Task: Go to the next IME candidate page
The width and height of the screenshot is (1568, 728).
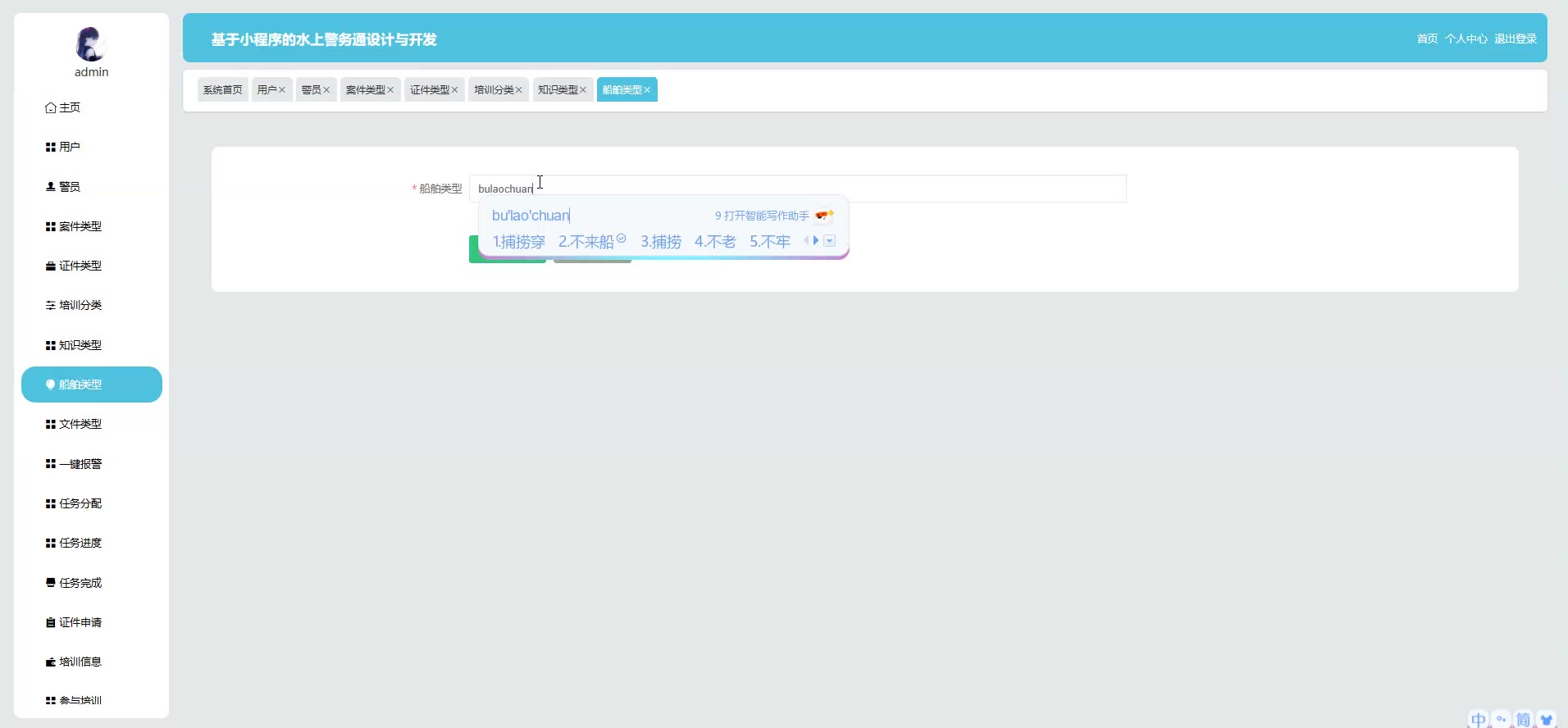Action: (x=816, y=240)
